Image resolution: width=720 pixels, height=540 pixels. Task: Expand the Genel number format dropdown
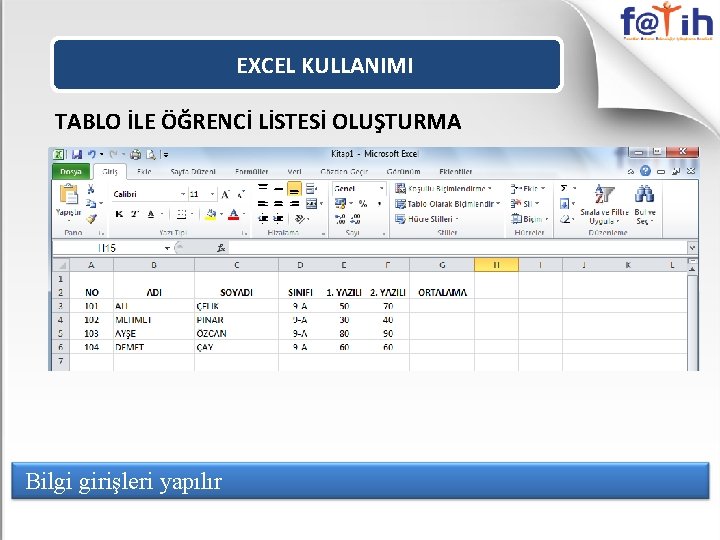coord(381,188)
